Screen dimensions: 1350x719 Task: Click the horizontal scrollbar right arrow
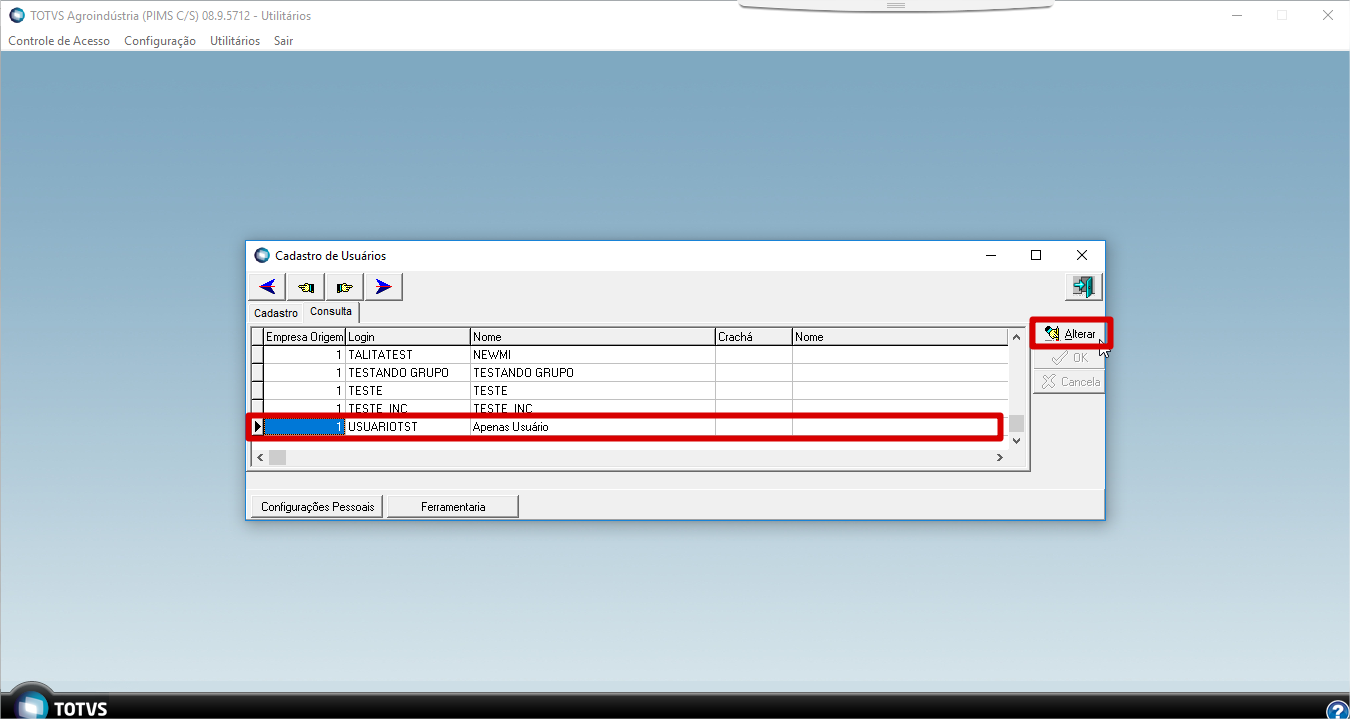(999, 457)
